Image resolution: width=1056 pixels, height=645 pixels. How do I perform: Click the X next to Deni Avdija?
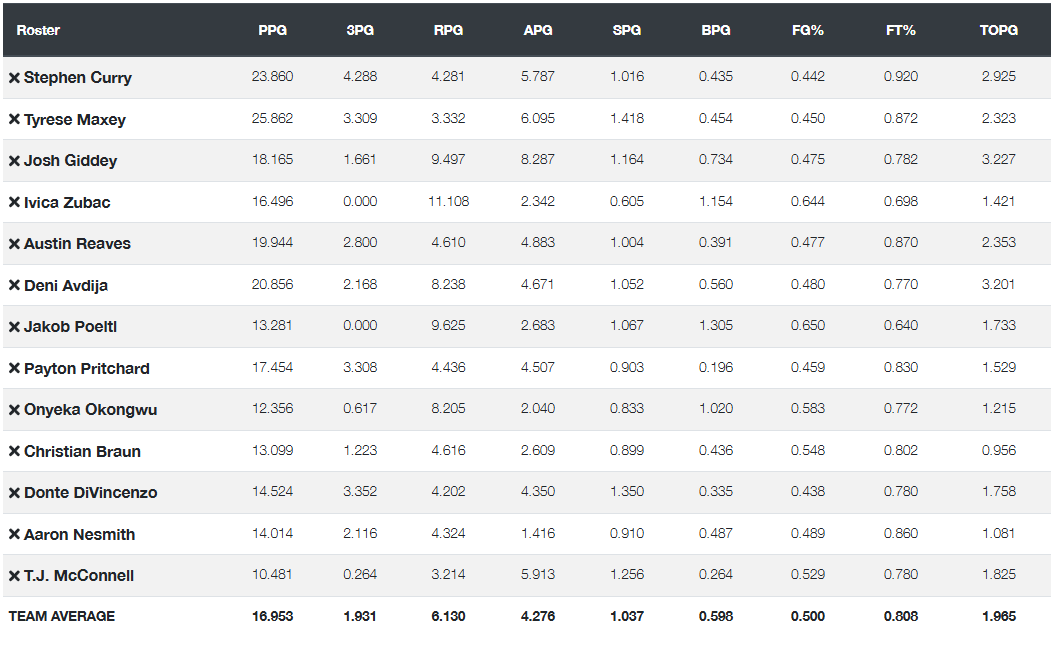[14, 285]
